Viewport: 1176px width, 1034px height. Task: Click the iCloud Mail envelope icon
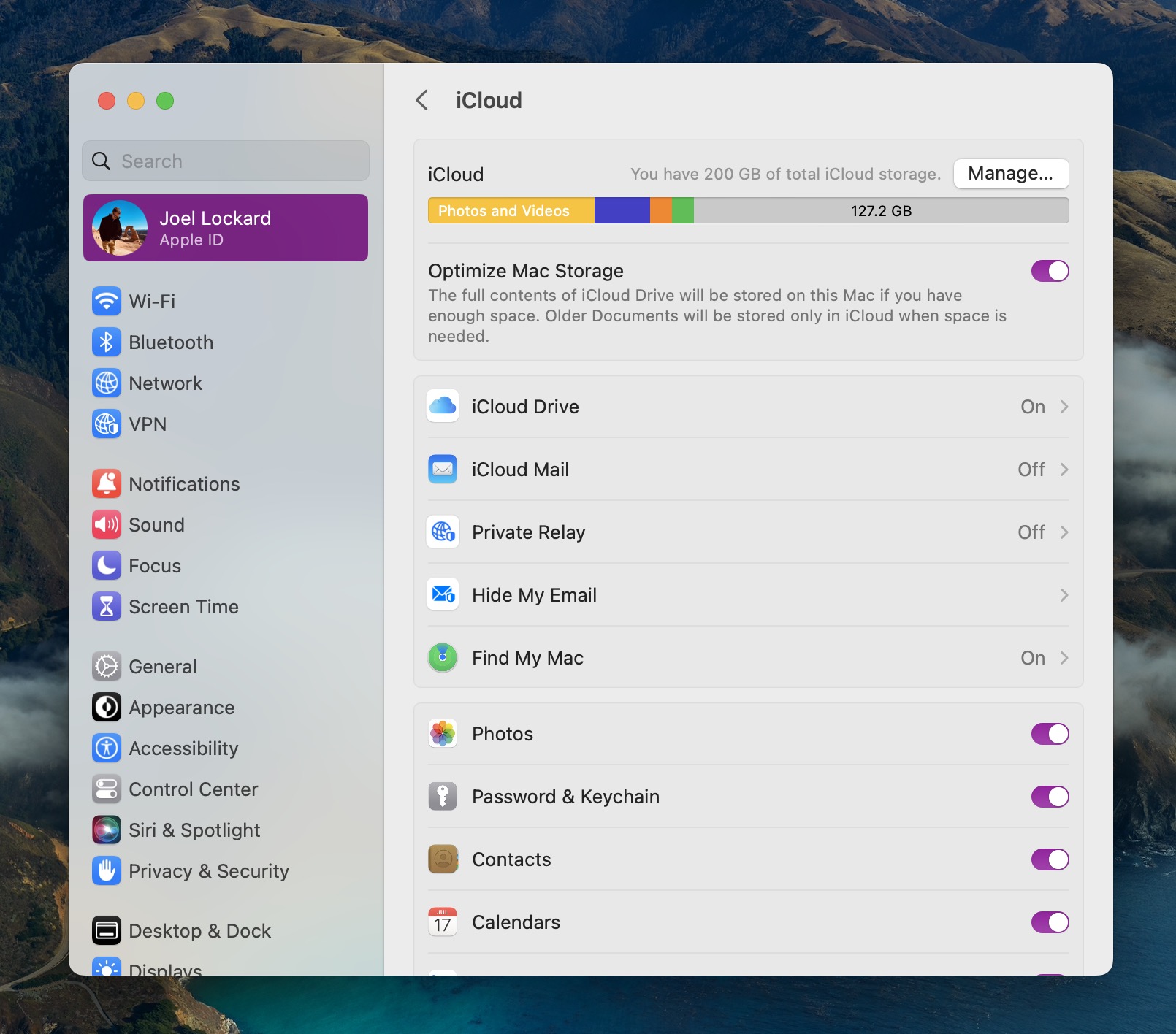(443, 469)
